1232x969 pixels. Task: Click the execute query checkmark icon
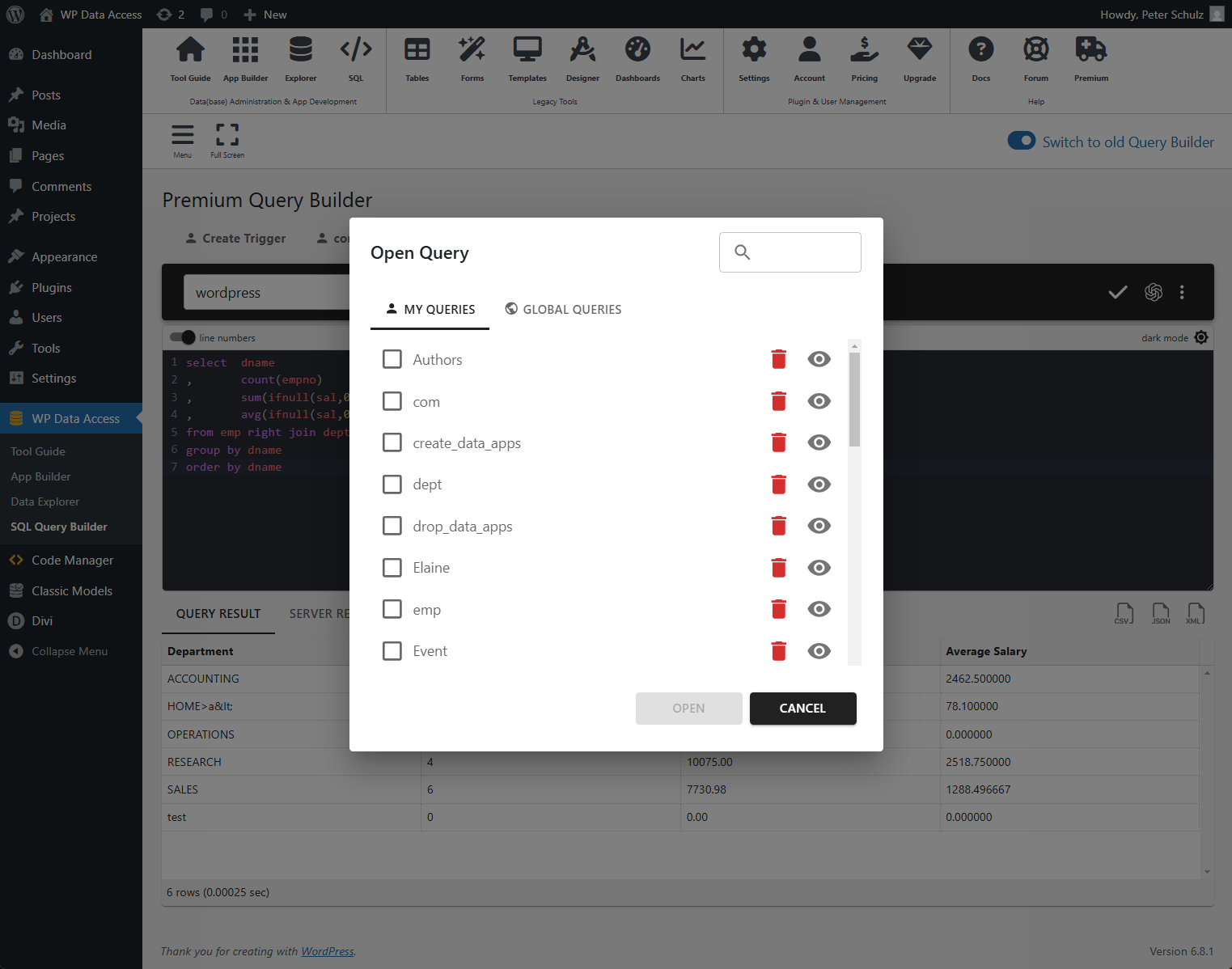1117,292
